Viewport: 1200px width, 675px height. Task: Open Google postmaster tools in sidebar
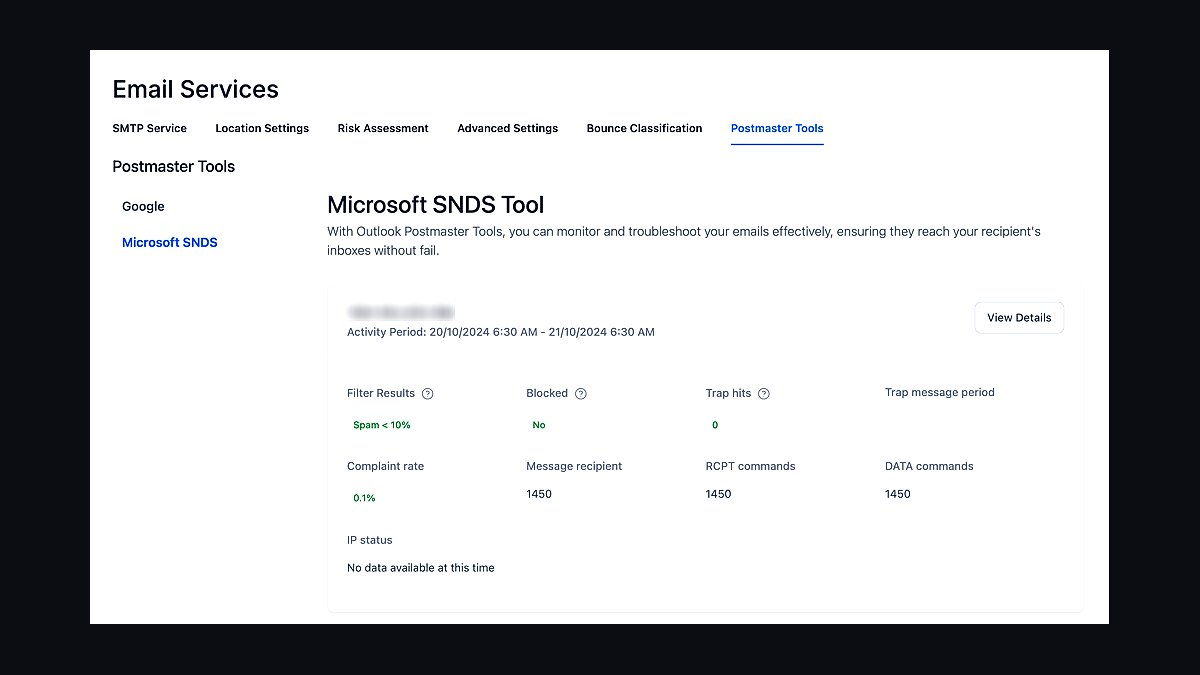click(143, 206)
